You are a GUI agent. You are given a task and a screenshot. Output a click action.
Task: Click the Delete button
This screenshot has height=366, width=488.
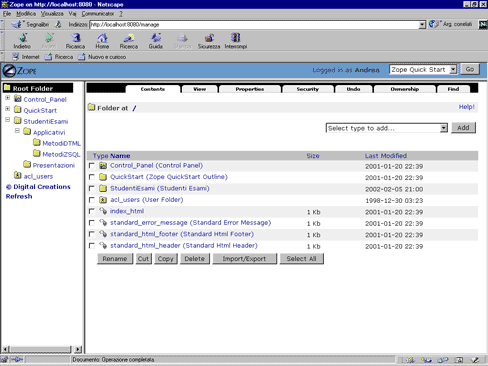[x=195, y=259]
